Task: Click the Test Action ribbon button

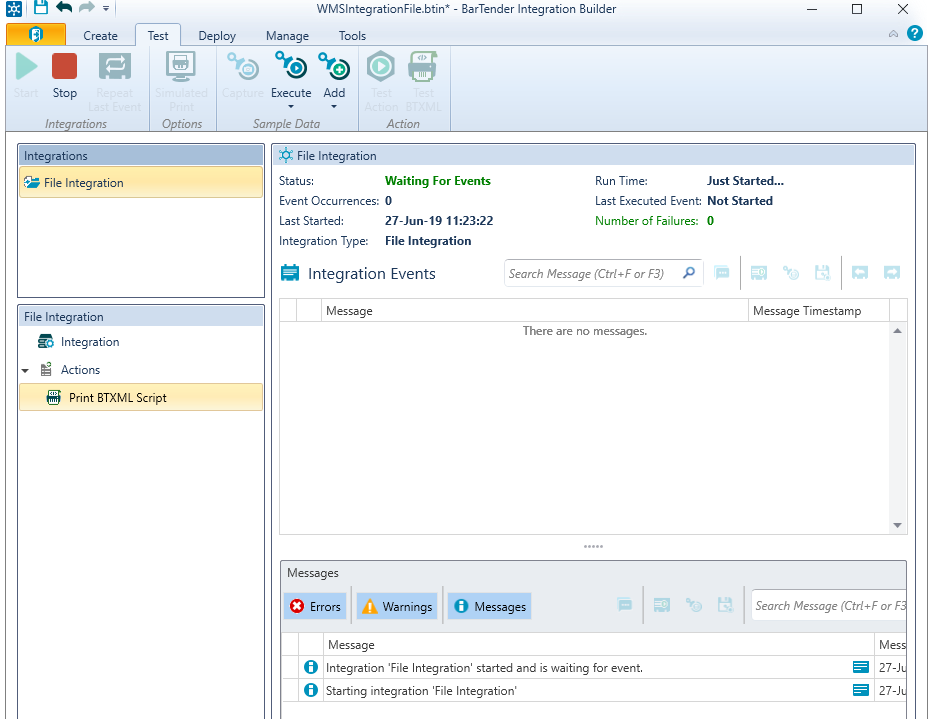Action: 381,82
